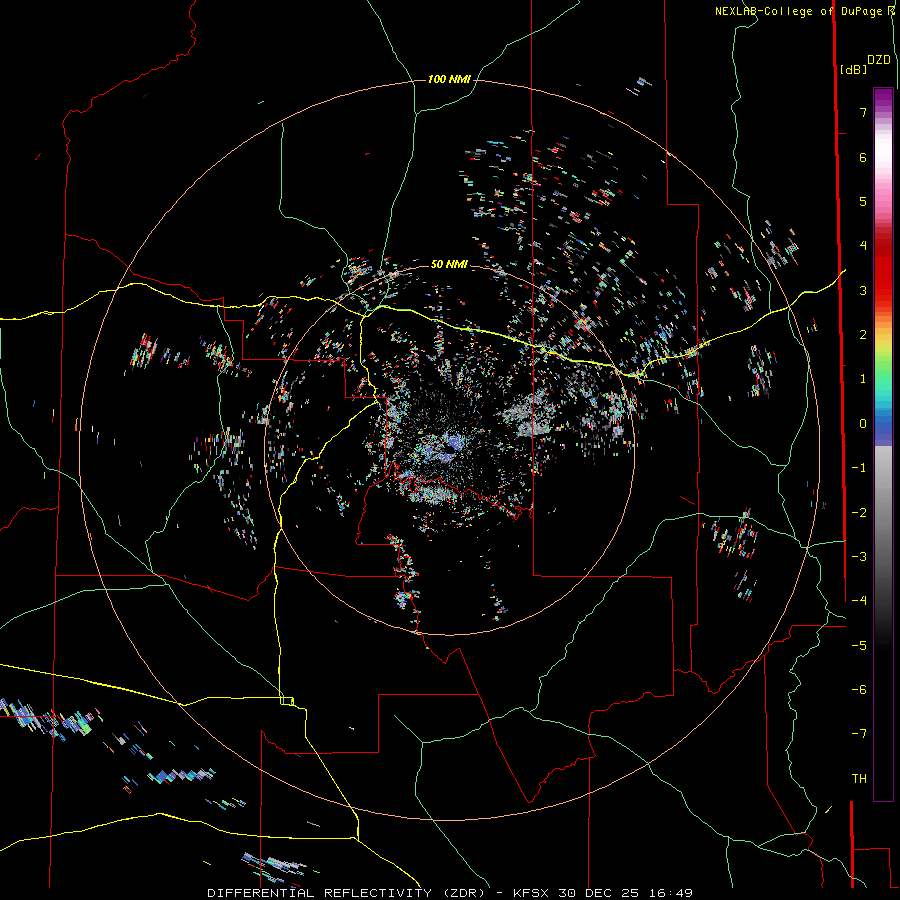Screen dimensions: 900x900
Task: Click the -4 value on the color scale
Action: [x=859, y=601]
